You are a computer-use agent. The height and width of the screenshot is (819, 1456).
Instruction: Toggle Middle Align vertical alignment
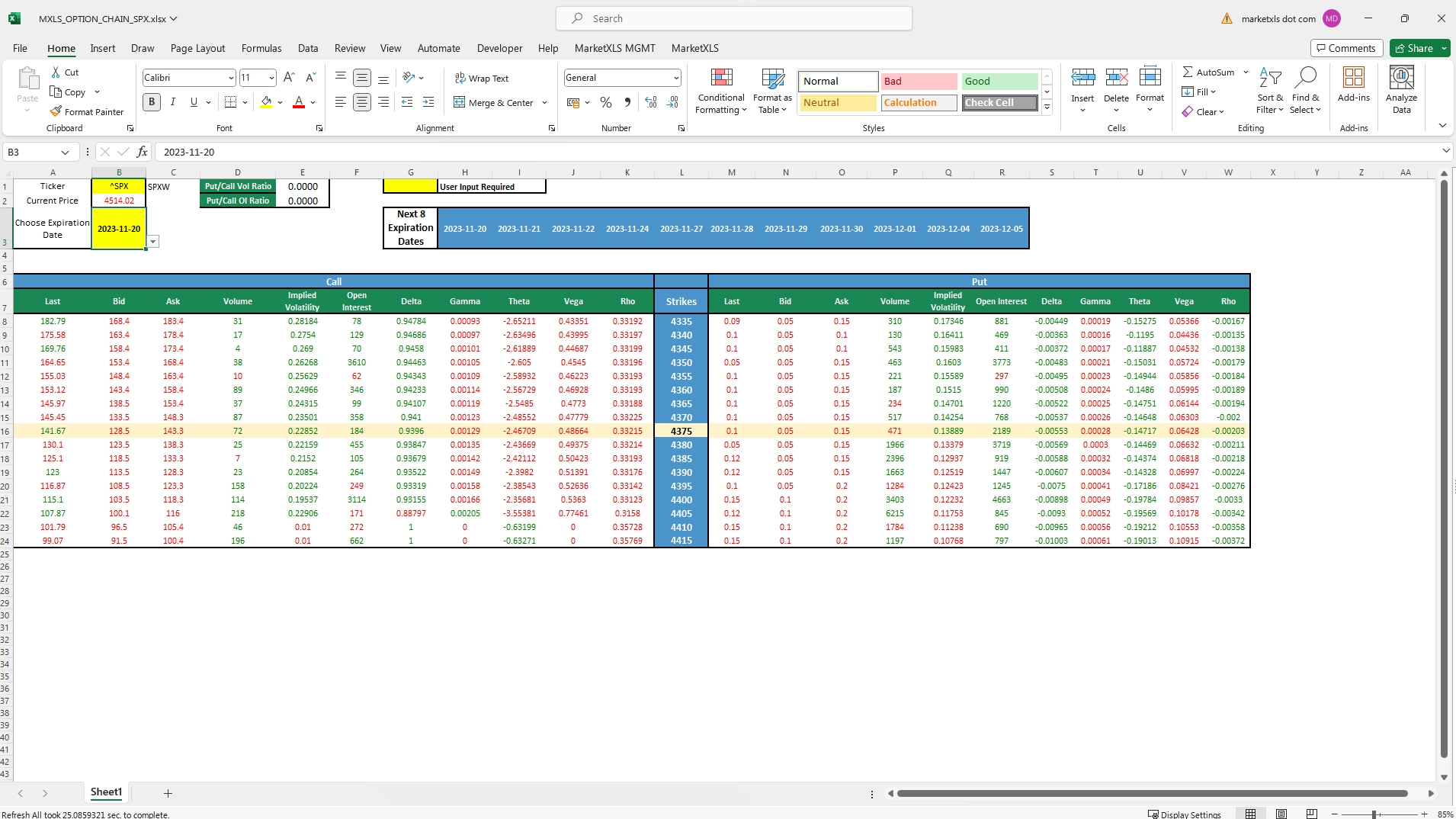(x=362, y=77)
